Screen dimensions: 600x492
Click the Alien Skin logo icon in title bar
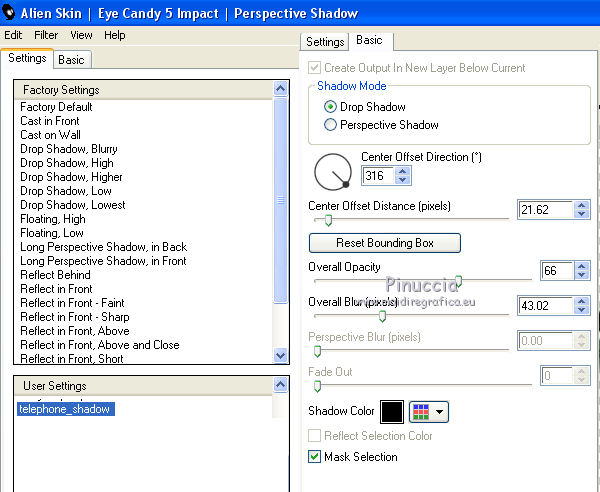pyautogui.click(x=8, y=12)
